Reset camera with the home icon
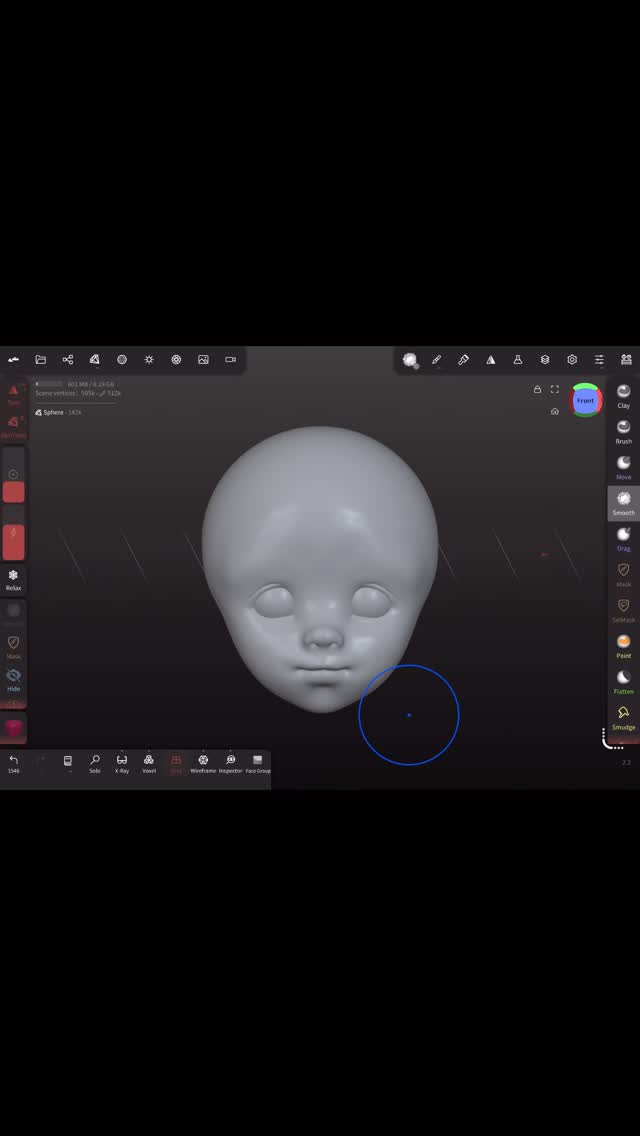The image size is (640, 1136). (x=554, y=412)
